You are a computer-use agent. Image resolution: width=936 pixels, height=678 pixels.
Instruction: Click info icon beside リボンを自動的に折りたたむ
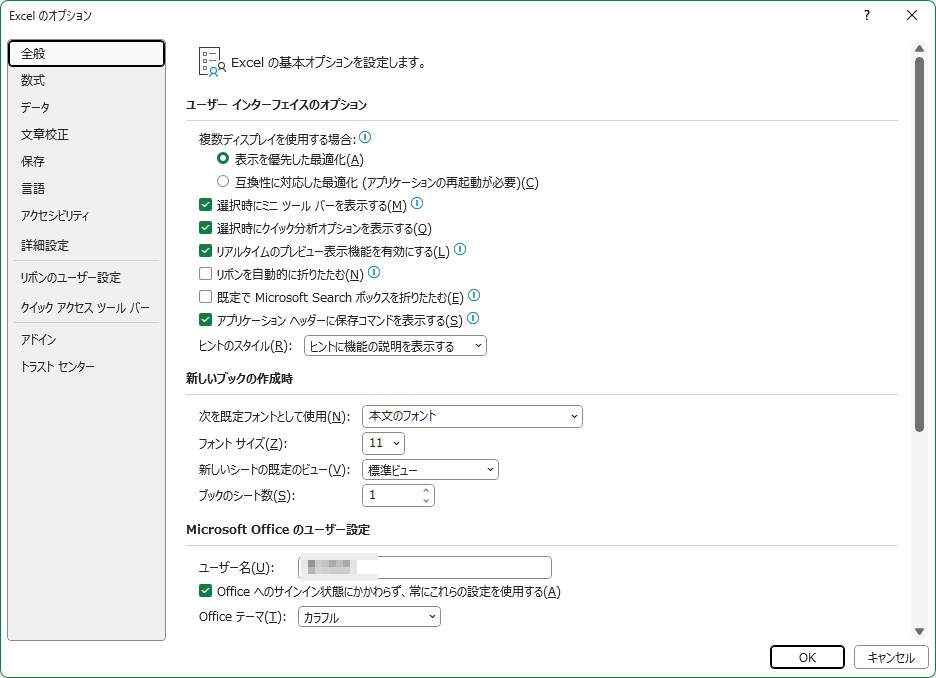[x=374, y=273]
